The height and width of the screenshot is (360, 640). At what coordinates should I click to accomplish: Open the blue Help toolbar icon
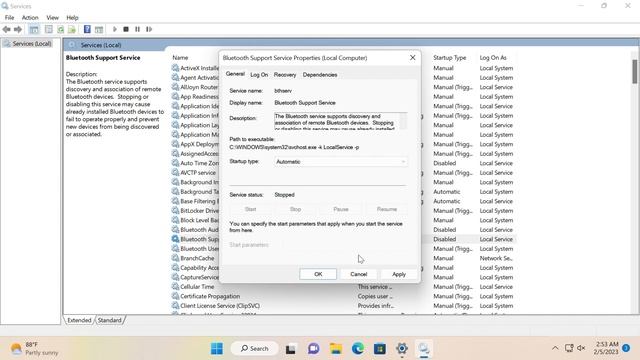click(87, 29)
